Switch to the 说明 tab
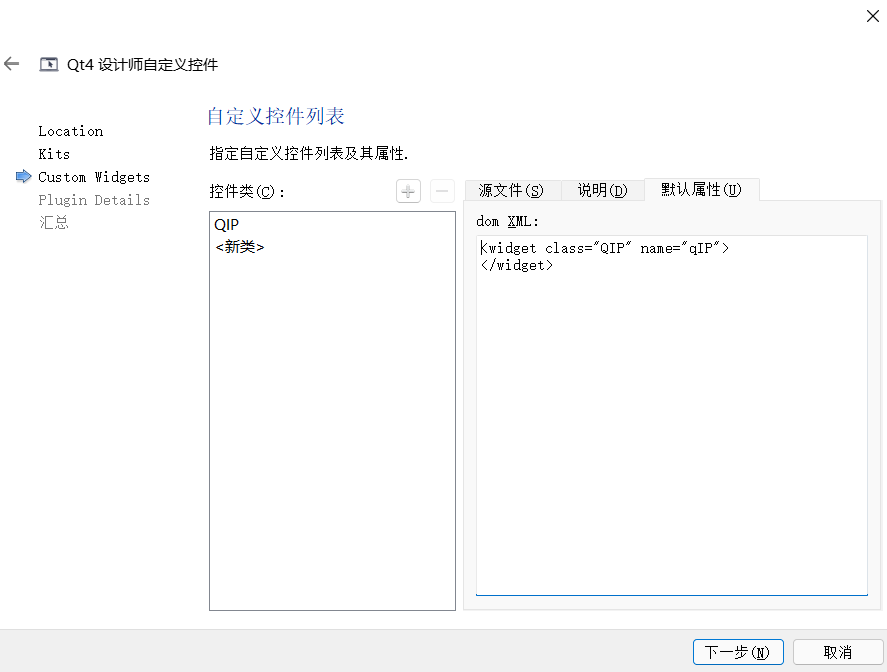This screenshot has width=887, height=672. point(603,190)
